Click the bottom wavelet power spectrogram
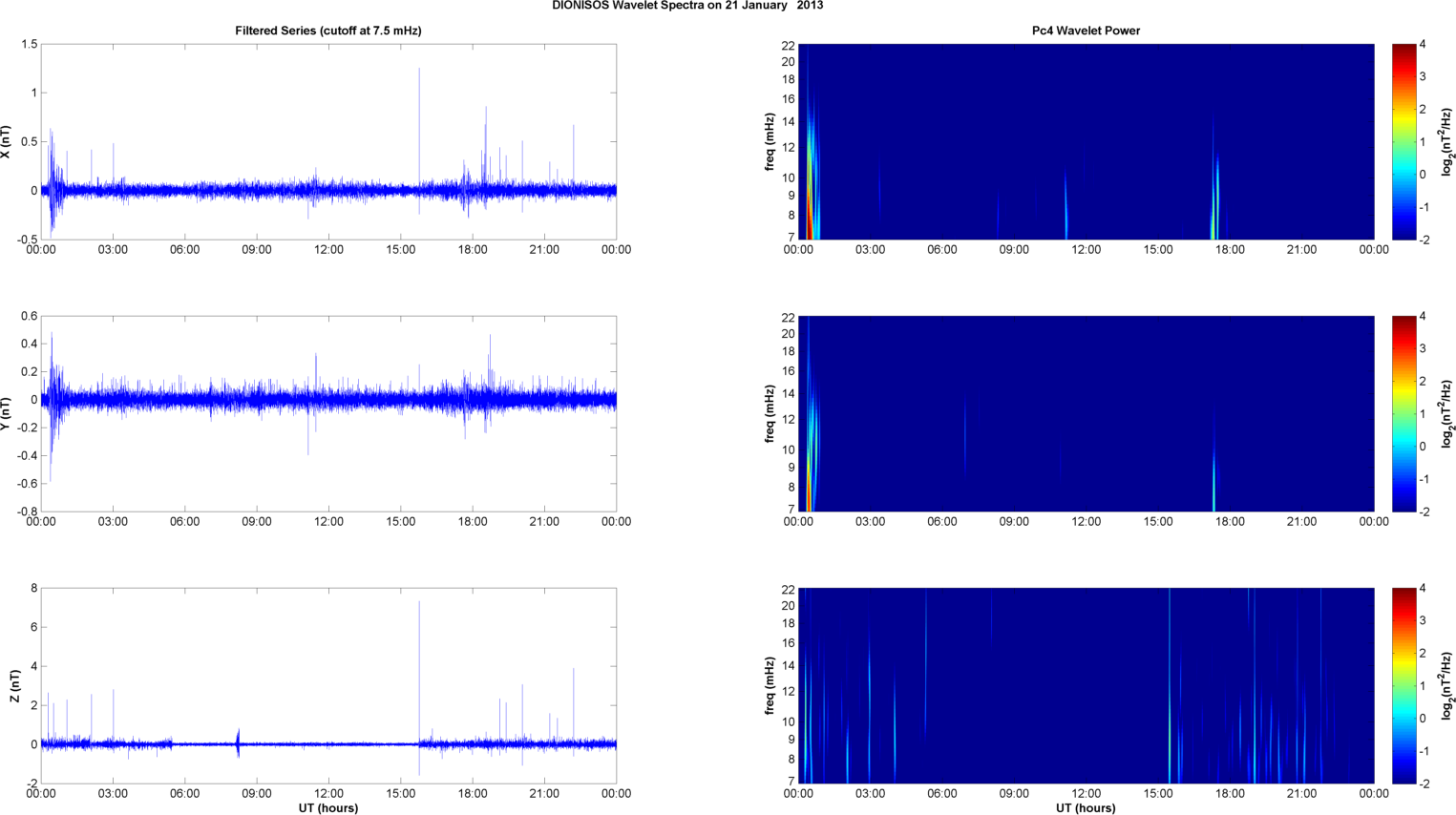 (x=1086, y=685)
